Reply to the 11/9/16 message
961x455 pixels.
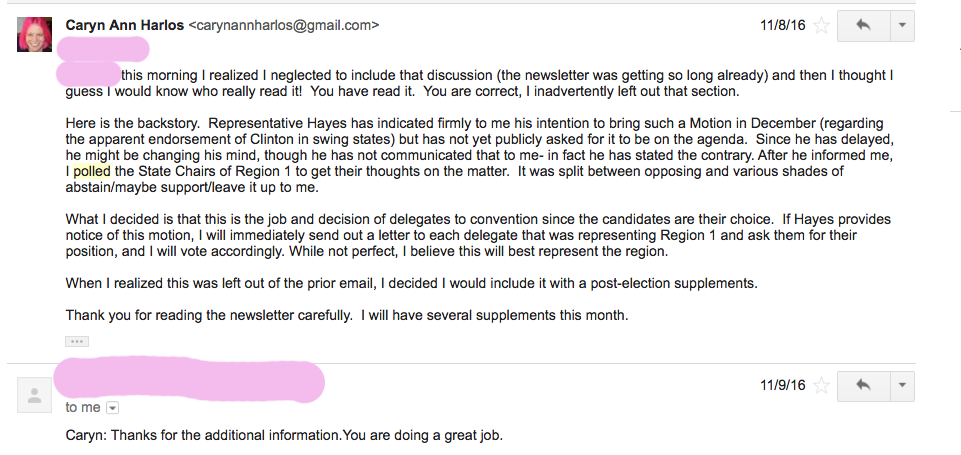pyautogui.click(x=864, y=385)
